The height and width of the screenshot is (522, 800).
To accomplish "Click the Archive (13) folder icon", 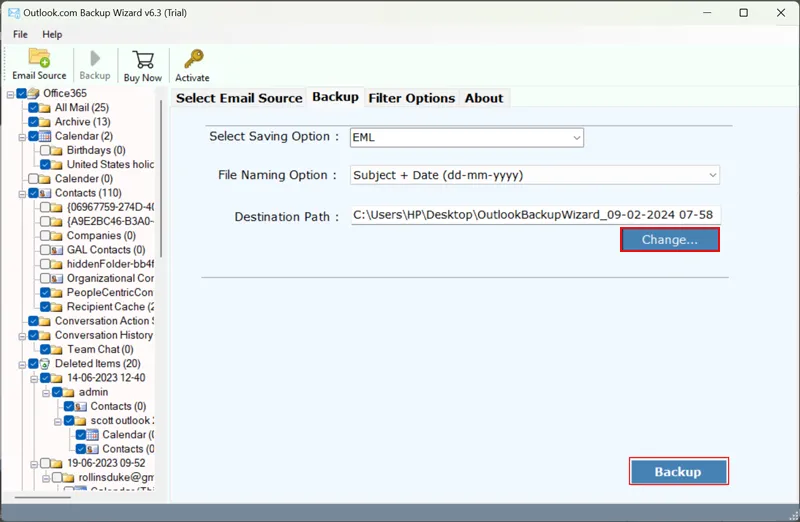I will pyautogui.click(x=45, y=122).
